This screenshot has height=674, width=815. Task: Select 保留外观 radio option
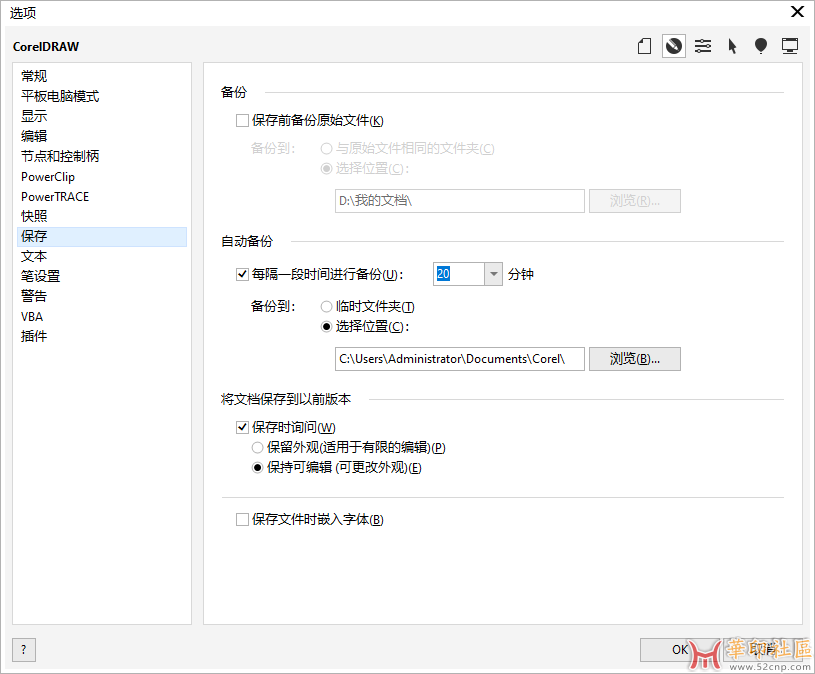pyautogui.click(x=257, y=447)
